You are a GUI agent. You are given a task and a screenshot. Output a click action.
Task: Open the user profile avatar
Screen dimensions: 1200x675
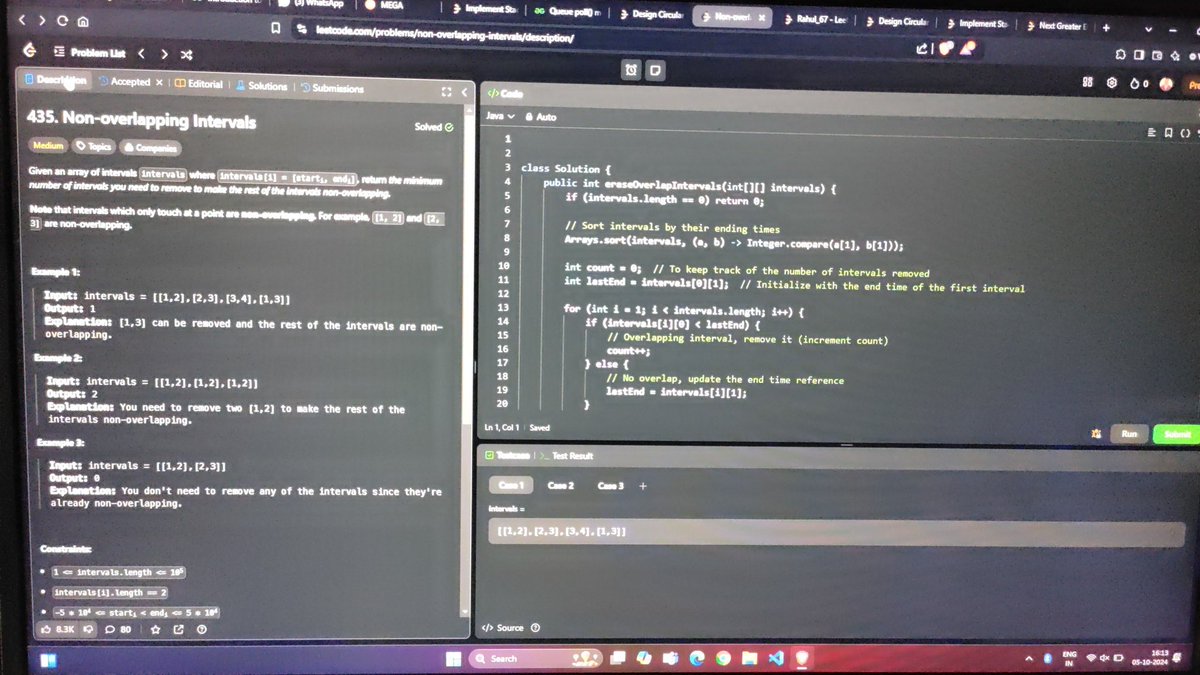pyautogui.click(x=1164, y=85)
